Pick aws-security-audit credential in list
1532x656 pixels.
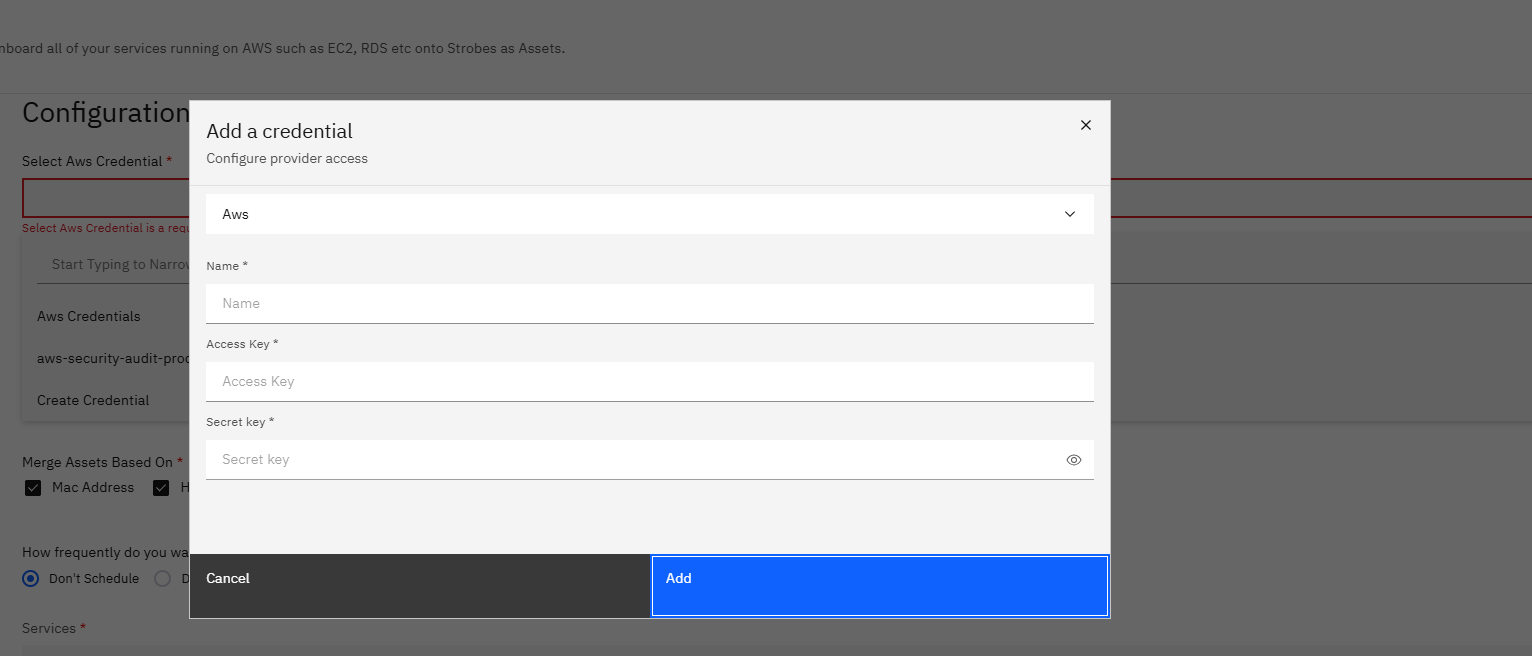click(113, 358)
